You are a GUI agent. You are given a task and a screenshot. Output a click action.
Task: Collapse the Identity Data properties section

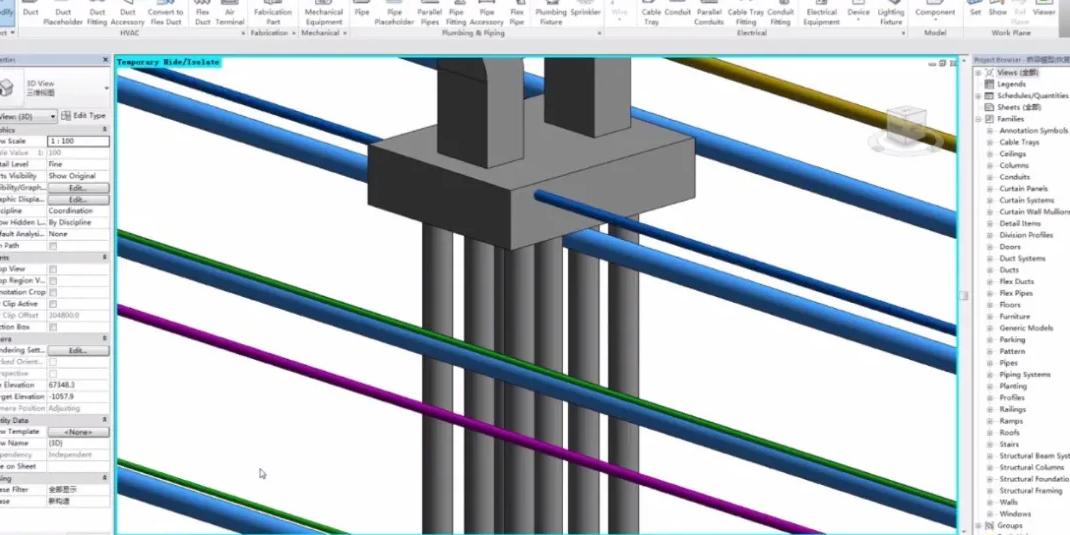click(x=104, y=420)
